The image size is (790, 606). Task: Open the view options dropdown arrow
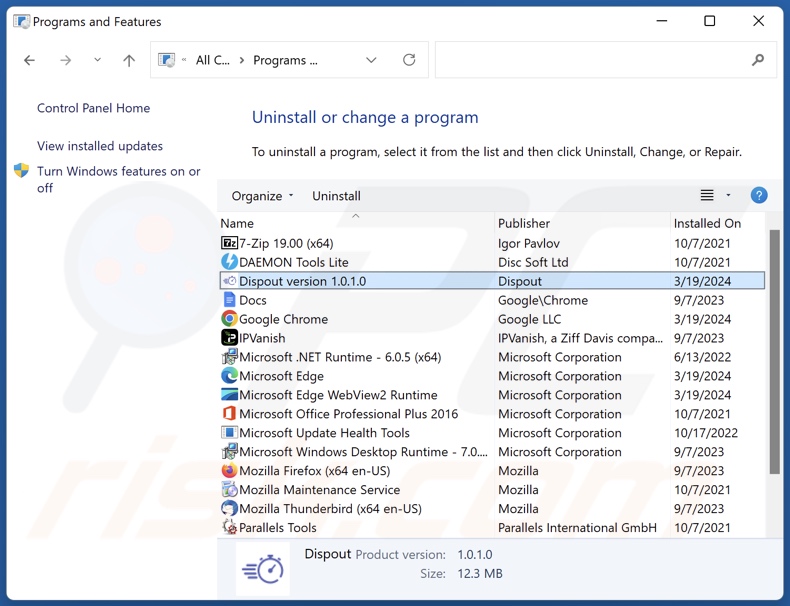(728, 195)
